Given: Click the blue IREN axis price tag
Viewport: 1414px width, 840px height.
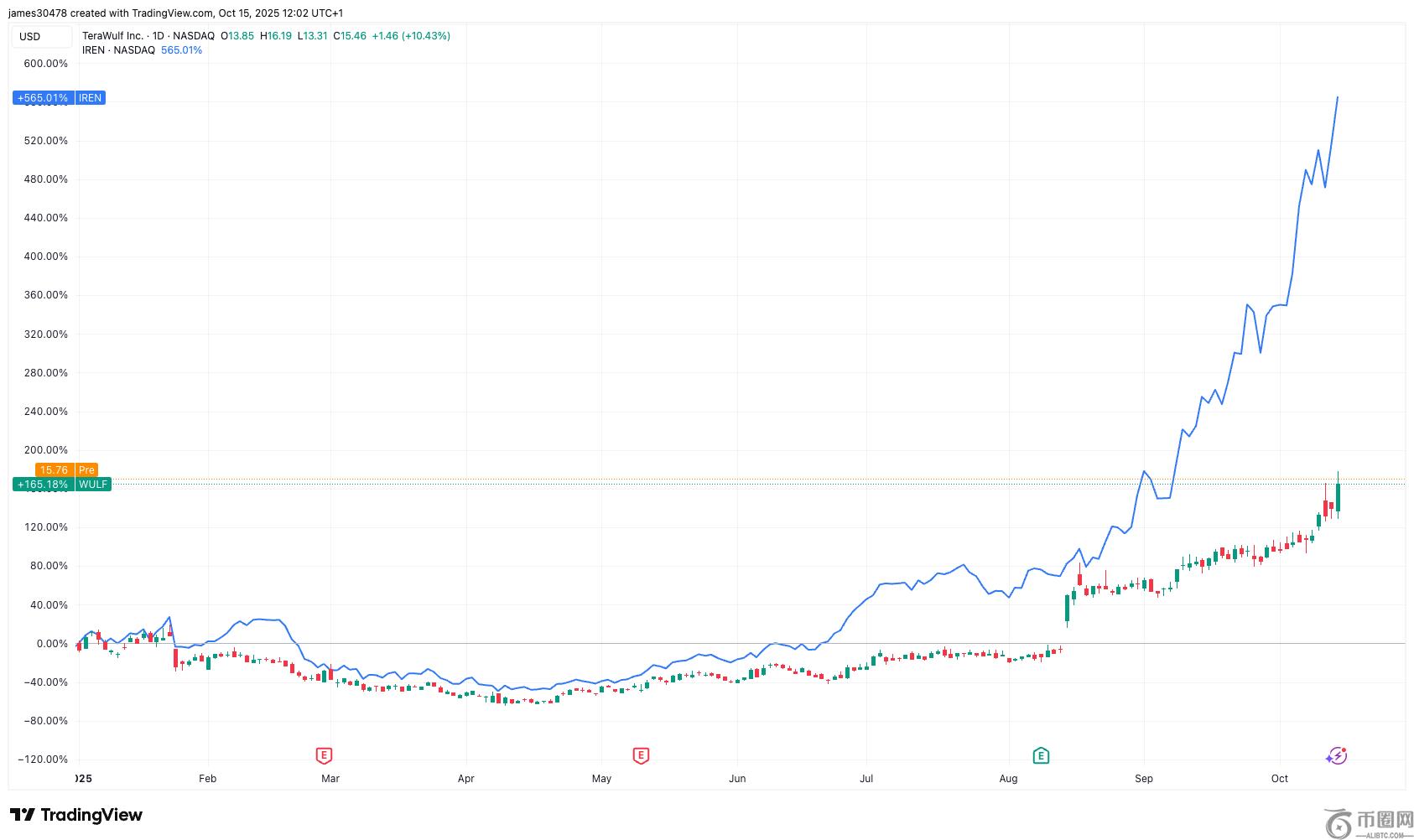Looking at the screenshot, I should pyautogui.click(x=59, y=98).
